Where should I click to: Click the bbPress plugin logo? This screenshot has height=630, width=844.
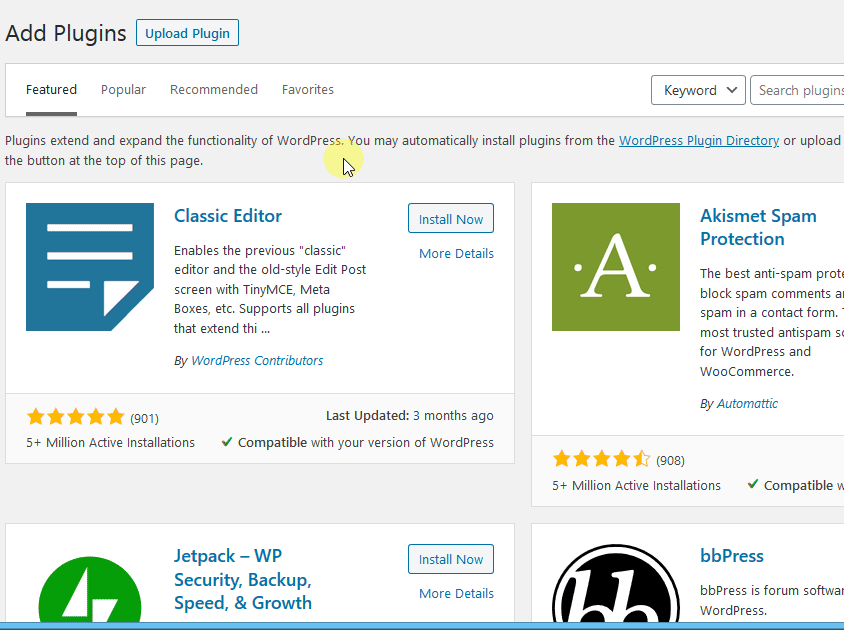[616, 590]
